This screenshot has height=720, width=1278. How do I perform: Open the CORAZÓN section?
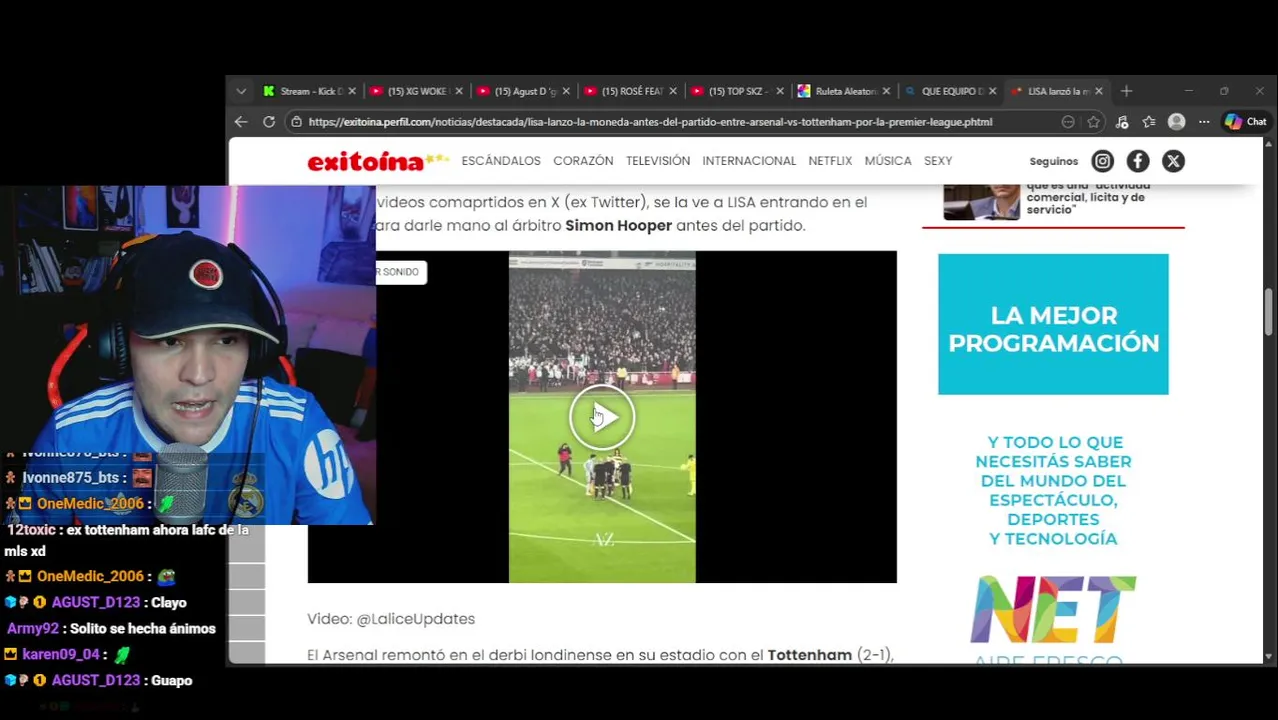pos(583,161)
